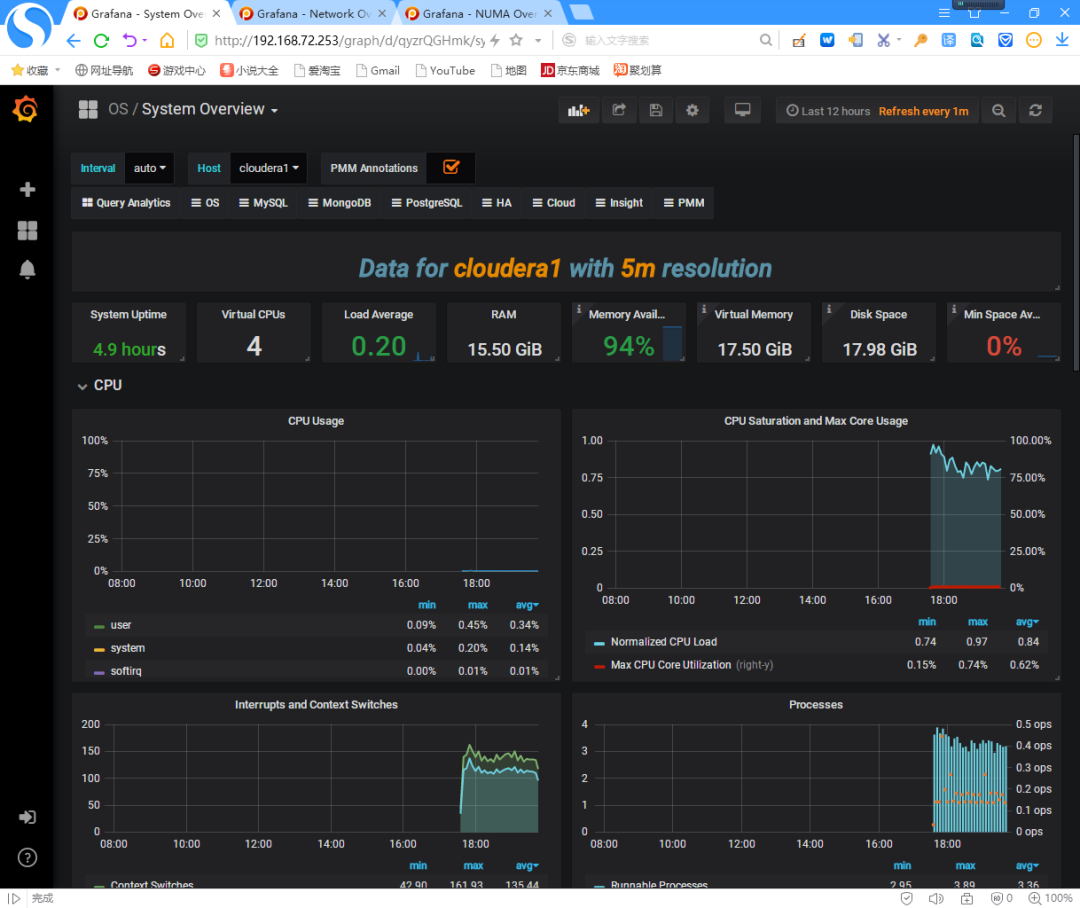
Task: Save dashboard with the floppy disk icon
Action: [x=655, y=110]
